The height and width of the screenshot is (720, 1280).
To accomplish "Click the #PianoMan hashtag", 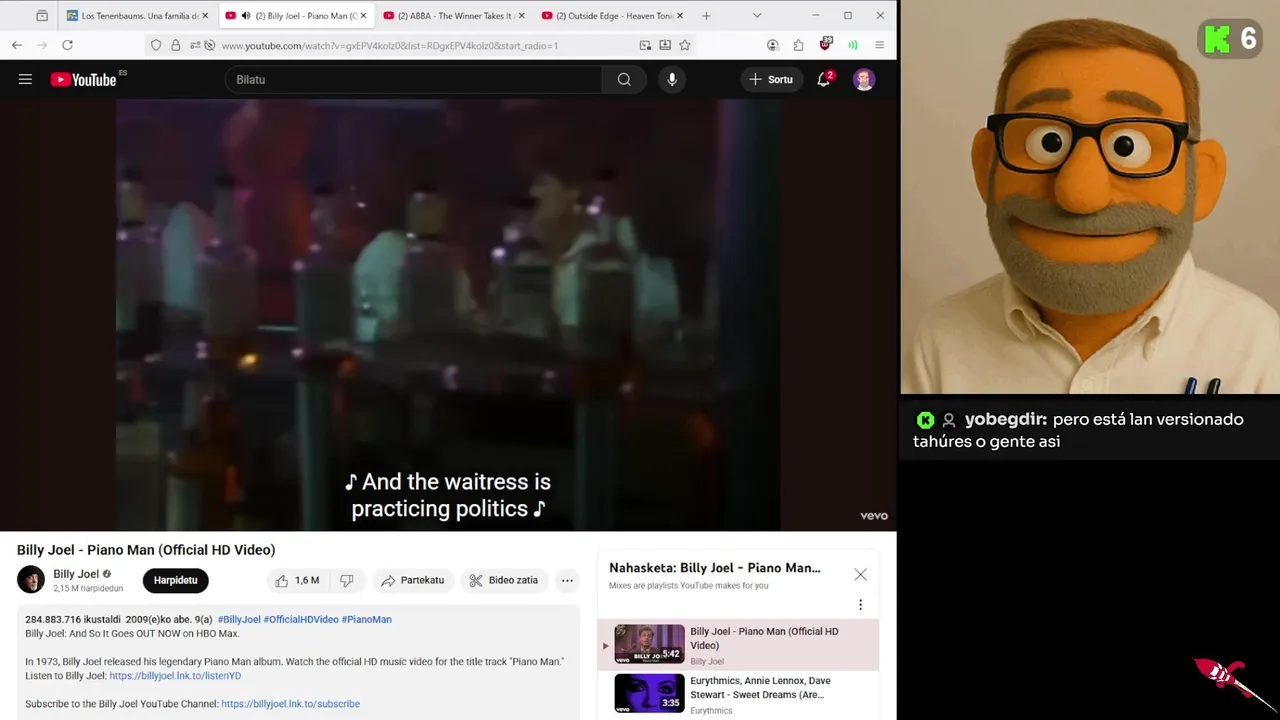I will click(x=366, y=619).
